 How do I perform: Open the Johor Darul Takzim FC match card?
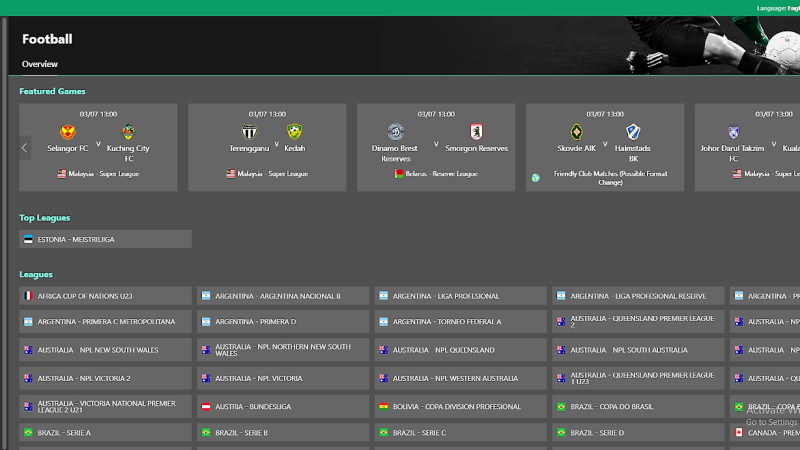(747, 147)
